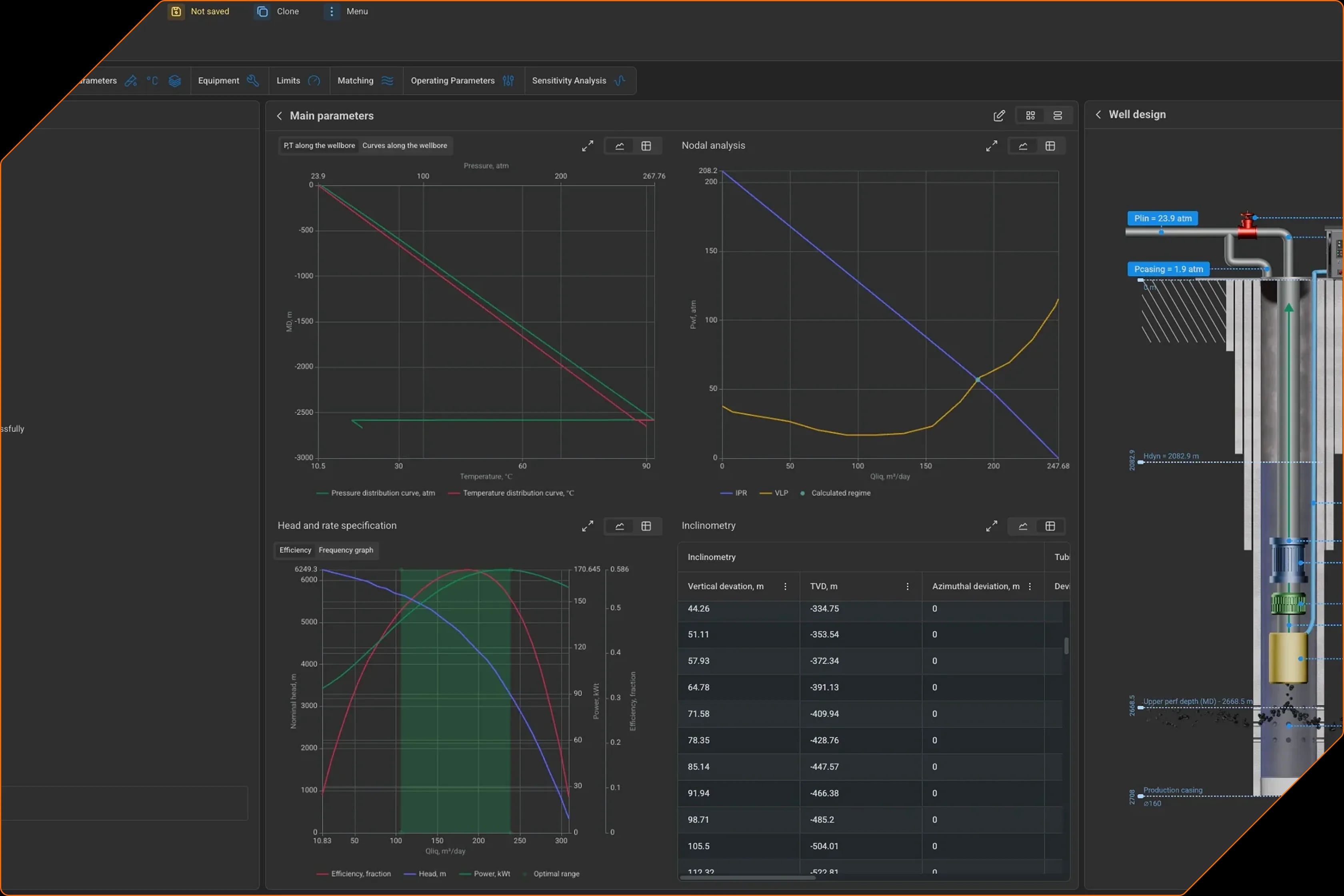
Task: Show Nodal analysis as table
Action: click(1050, 146)
